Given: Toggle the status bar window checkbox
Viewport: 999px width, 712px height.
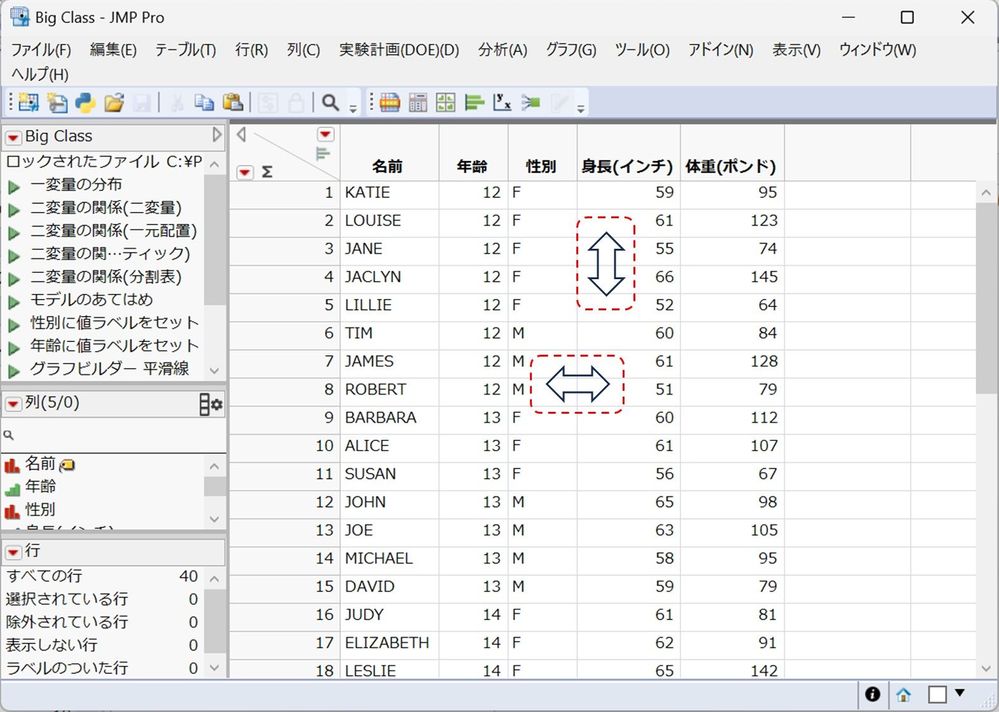Looking at the screenshot, I should (x=937, y=694).
